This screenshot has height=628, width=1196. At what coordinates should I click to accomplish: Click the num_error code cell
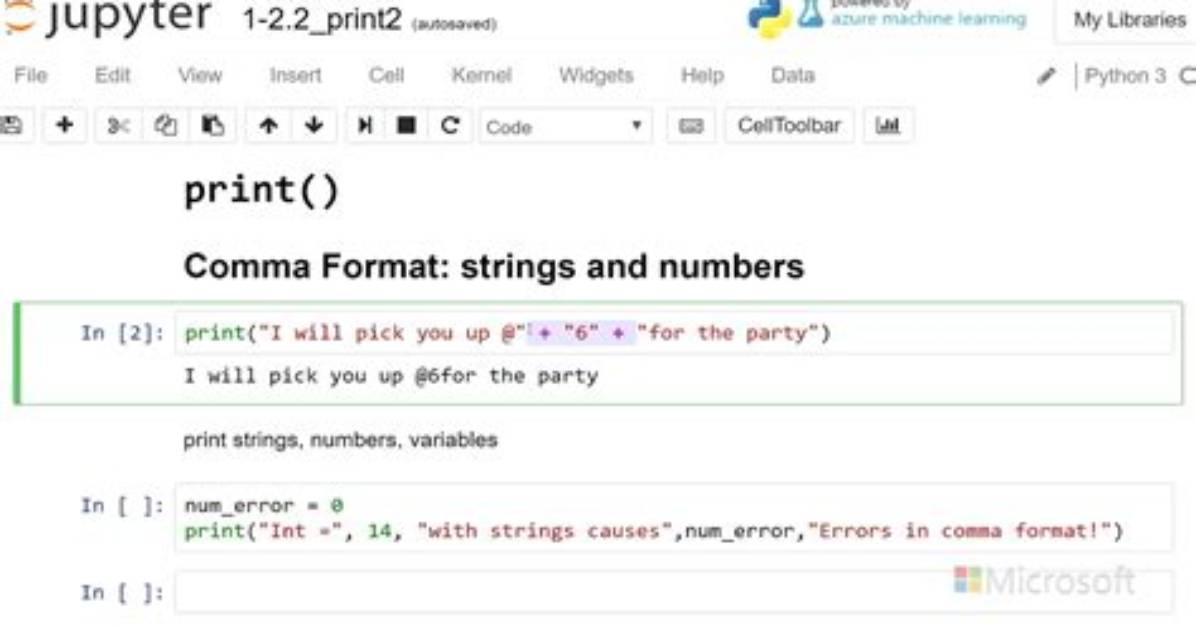674,518
